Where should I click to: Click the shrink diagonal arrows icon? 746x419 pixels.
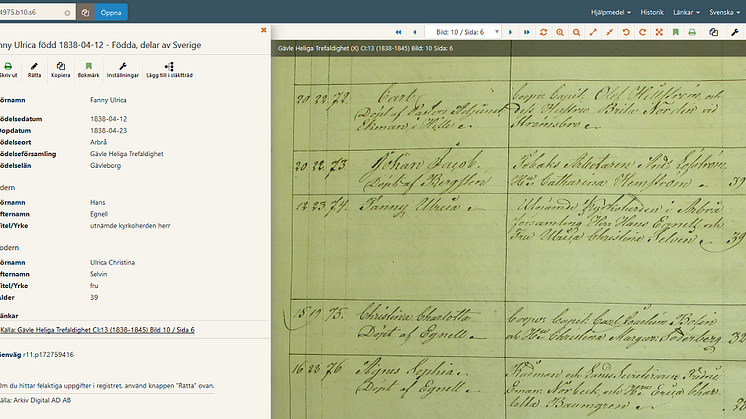coord(609,32)
